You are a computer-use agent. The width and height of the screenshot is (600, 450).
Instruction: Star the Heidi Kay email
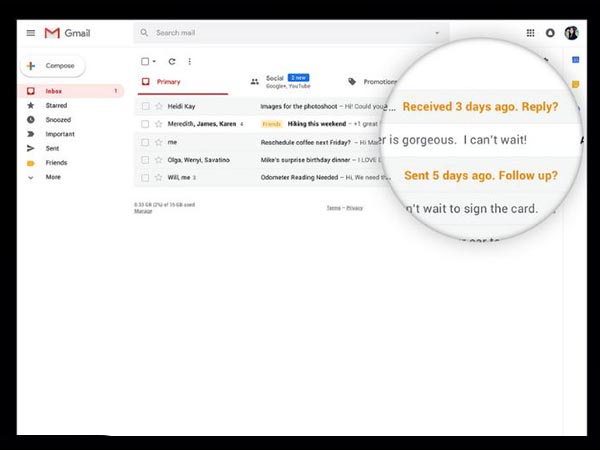158,106
